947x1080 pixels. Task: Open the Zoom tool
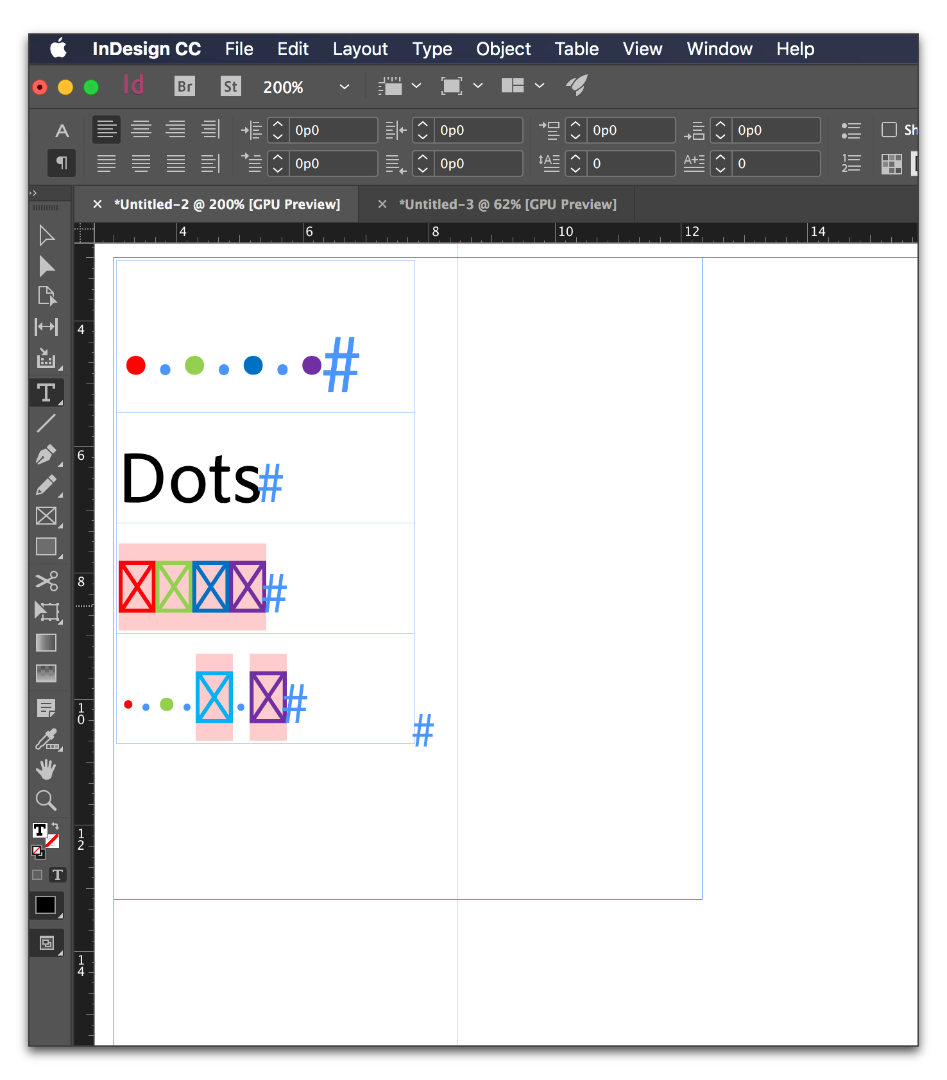click(x=46, y=800)
